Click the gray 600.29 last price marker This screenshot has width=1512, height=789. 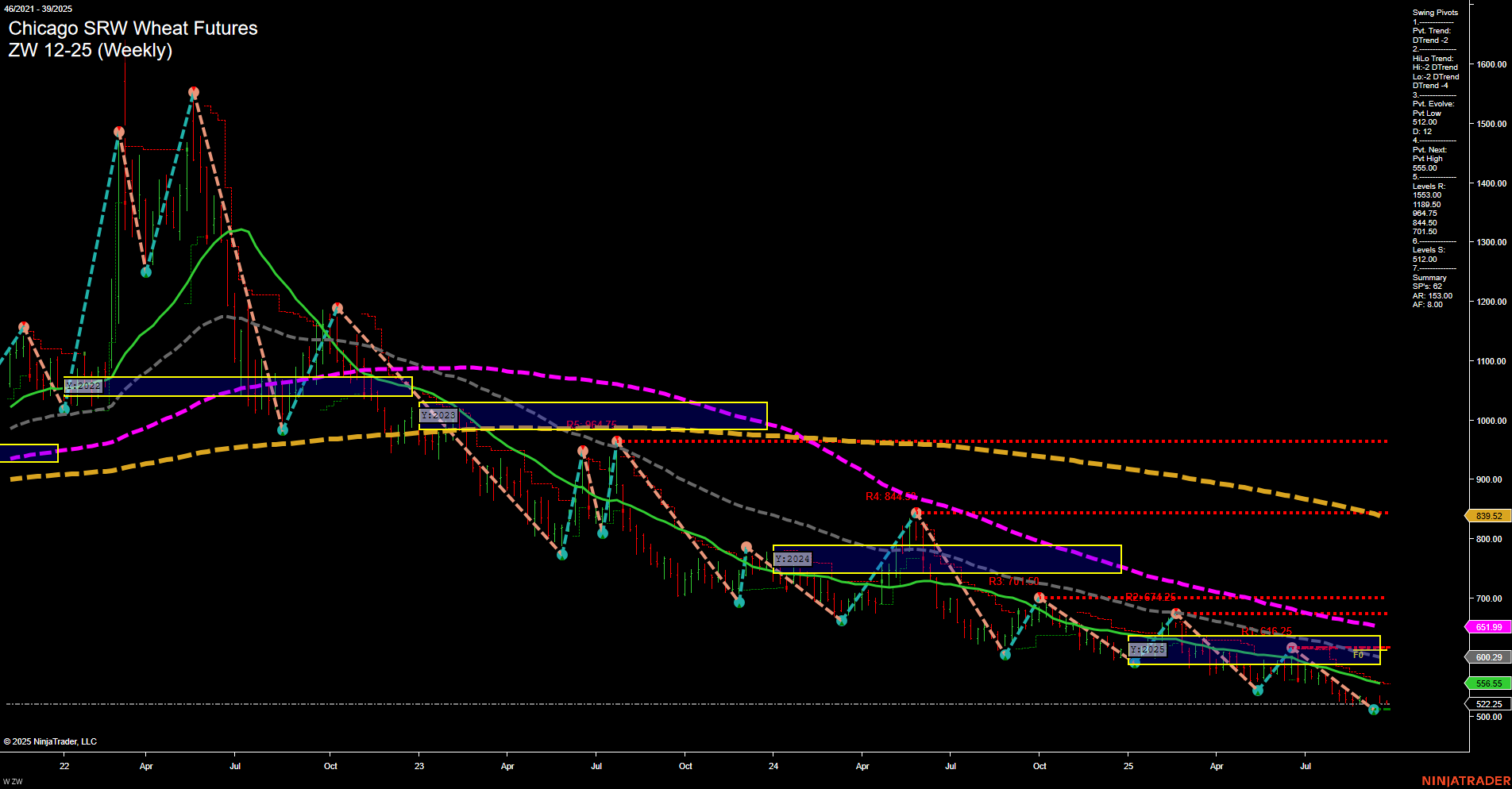click(x=1487, y=656)
